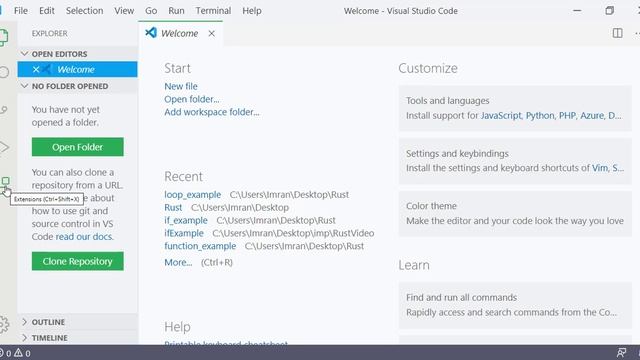Restore down the VS Code window
The height and width of the screenshot is (360, 640).
(x=609, y=11)
